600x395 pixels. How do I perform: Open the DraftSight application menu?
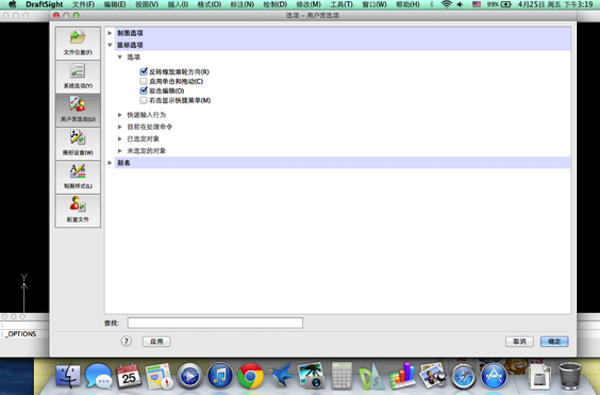coord(44,5)
